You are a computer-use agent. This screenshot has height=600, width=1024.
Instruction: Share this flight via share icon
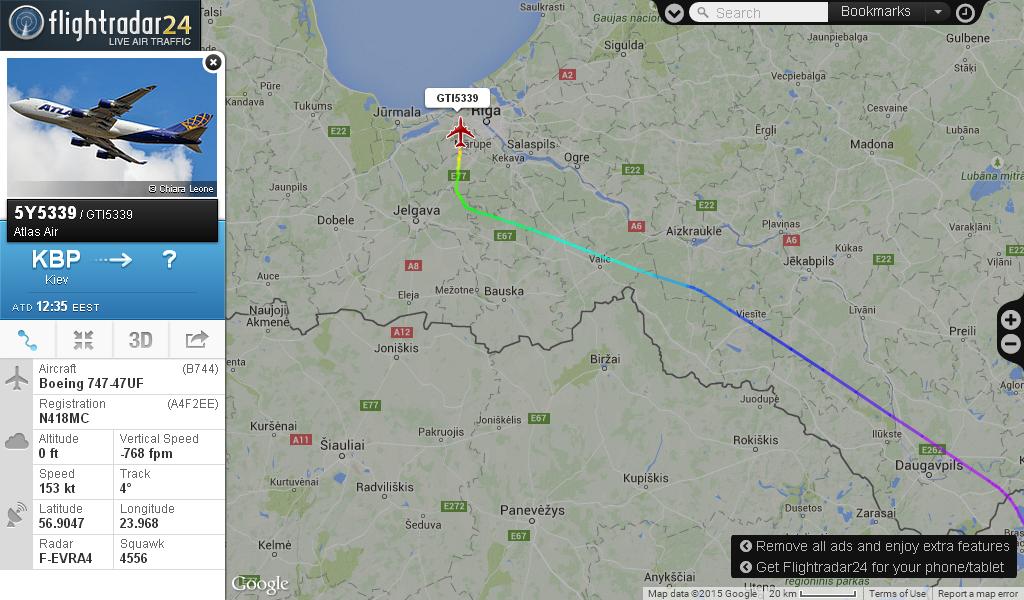[197, 339]
